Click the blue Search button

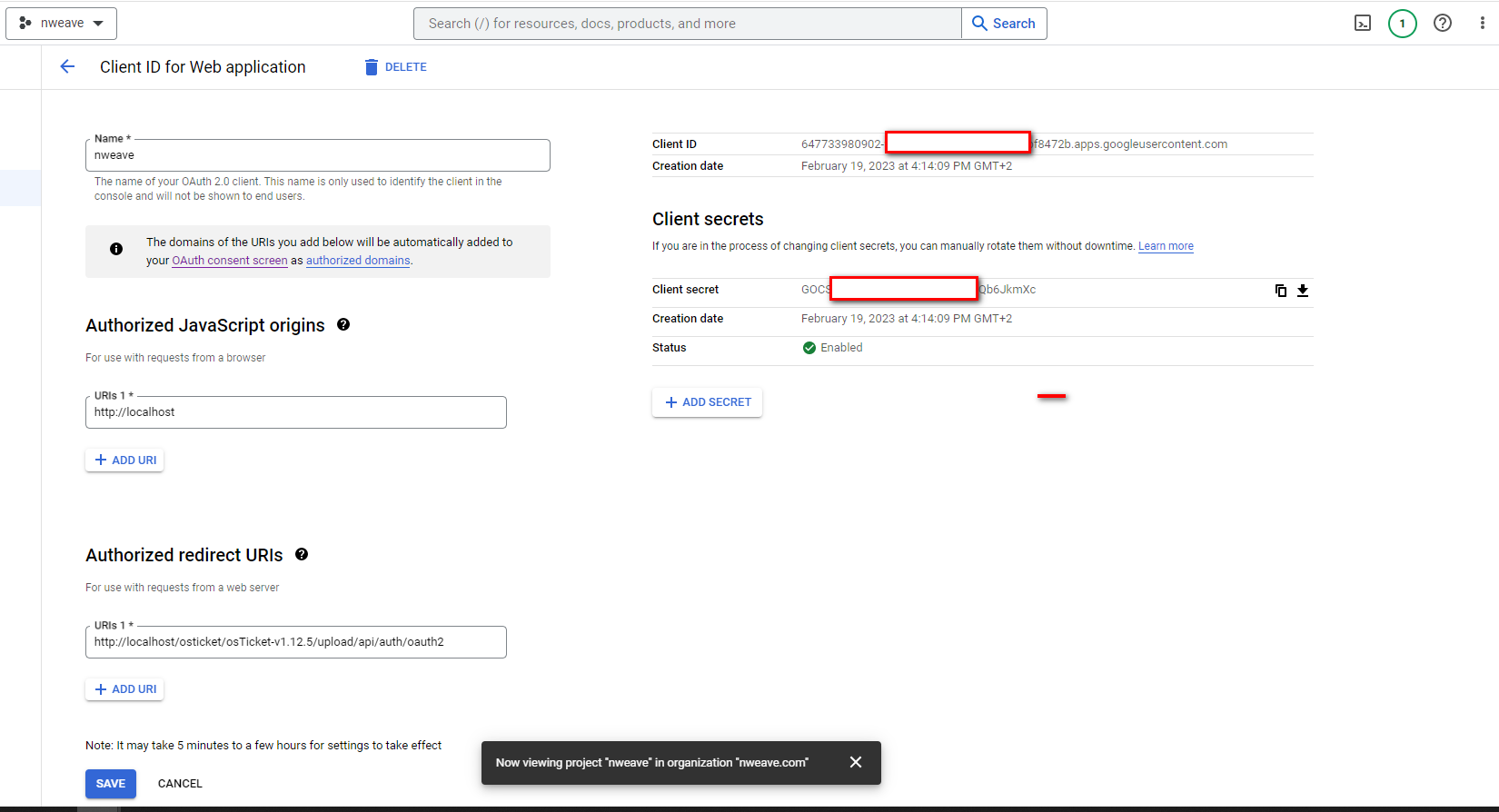click(1004, 24)
